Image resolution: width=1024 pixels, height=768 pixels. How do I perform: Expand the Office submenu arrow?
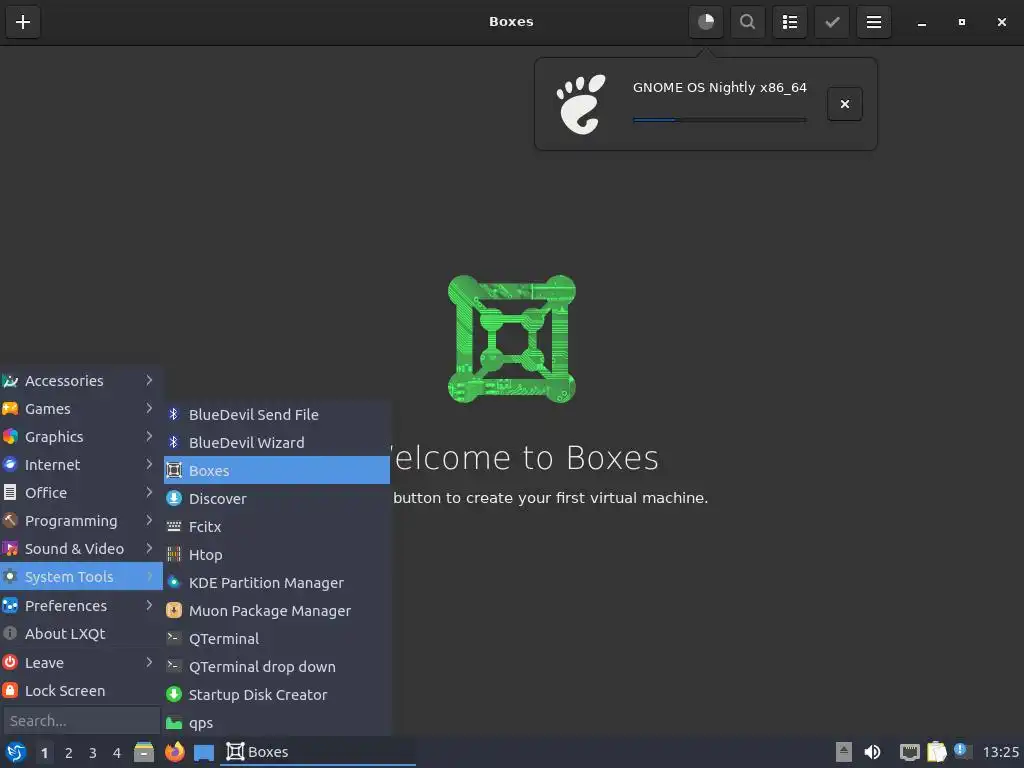(149, 492)
